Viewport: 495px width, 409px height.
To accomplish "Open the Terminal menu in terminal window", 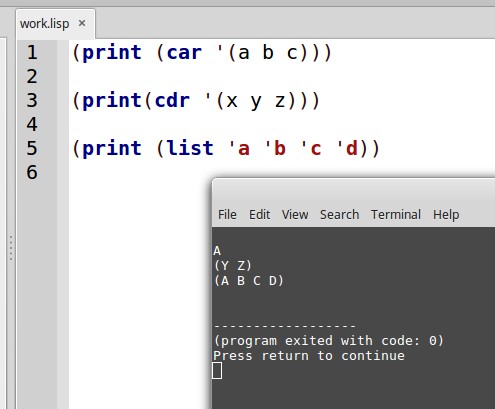I will (396, 214).
